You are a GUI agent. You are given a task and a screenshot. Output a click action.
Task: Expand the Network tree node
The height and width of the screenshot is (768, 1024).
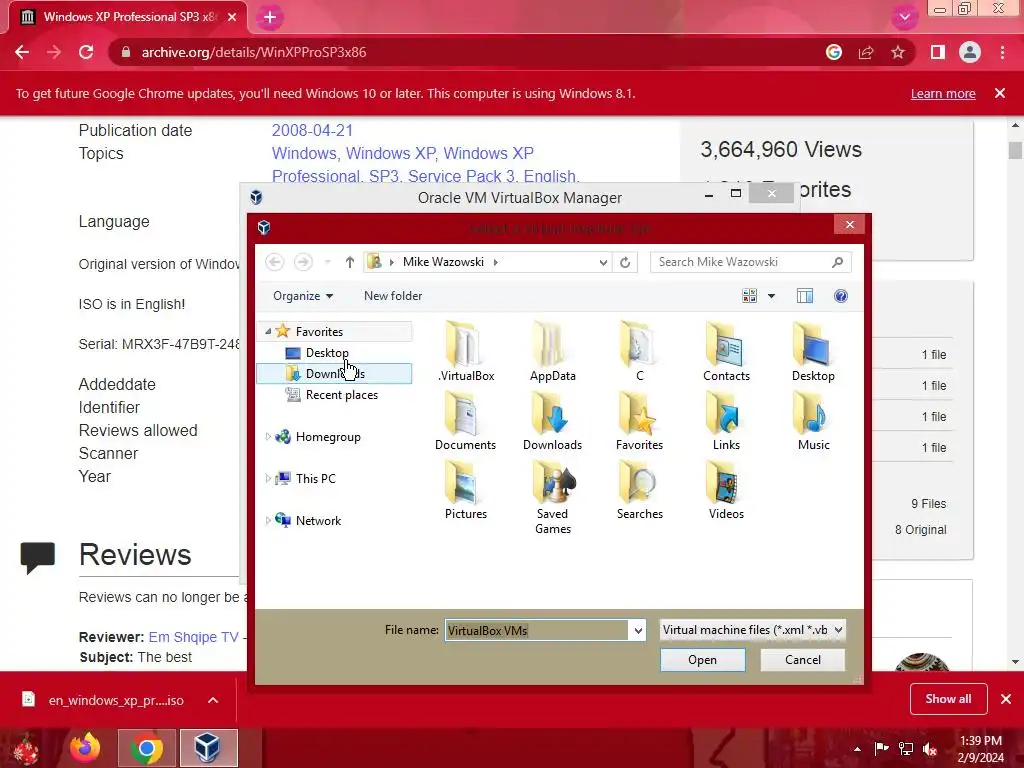[268, 520]
